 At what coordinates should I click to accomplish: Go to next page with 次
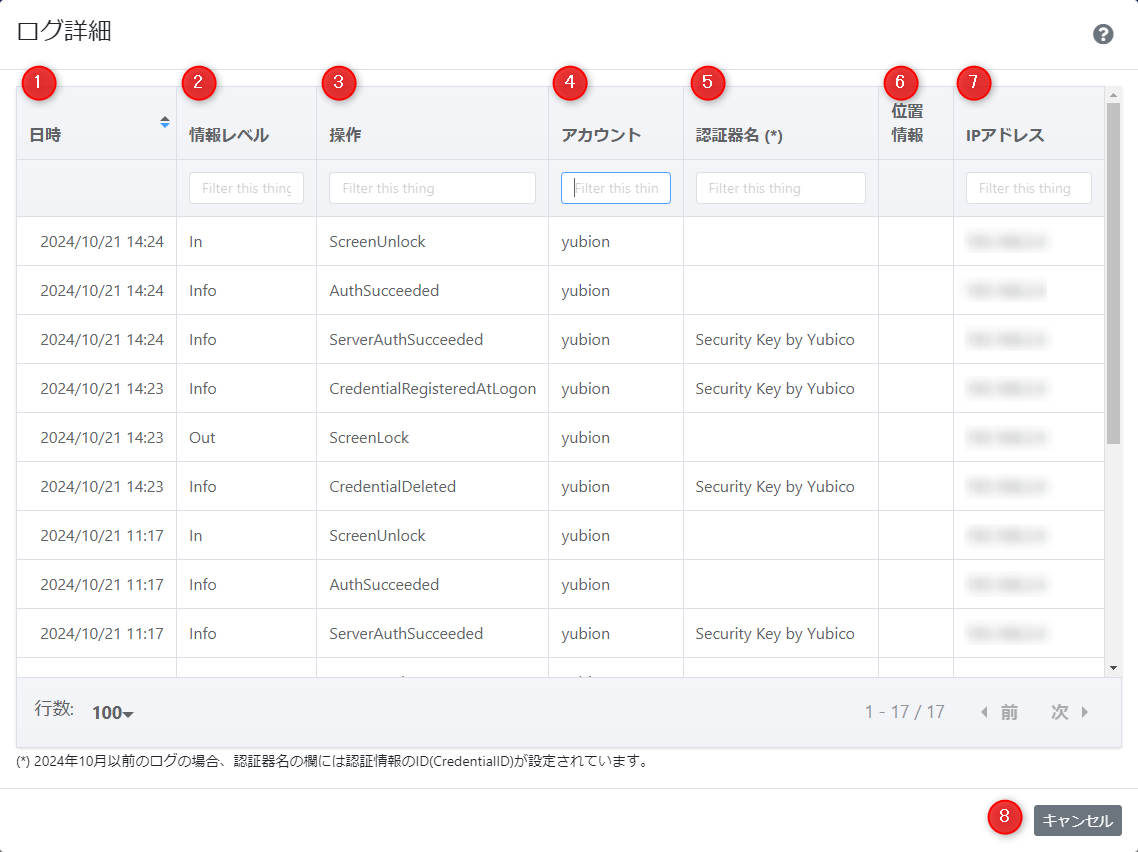click(1069, 712)
